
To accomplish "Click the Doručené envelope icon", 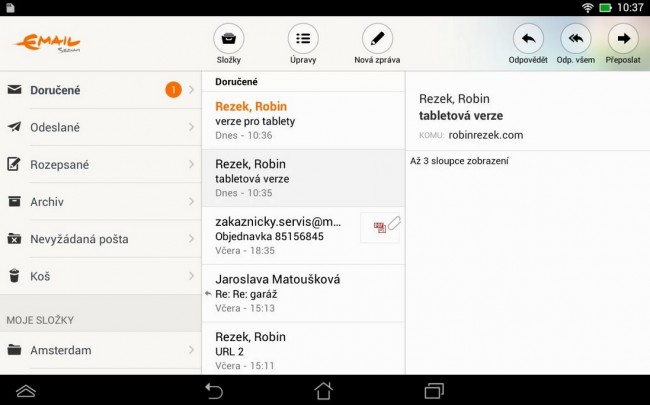I will (x=15, y=90).
